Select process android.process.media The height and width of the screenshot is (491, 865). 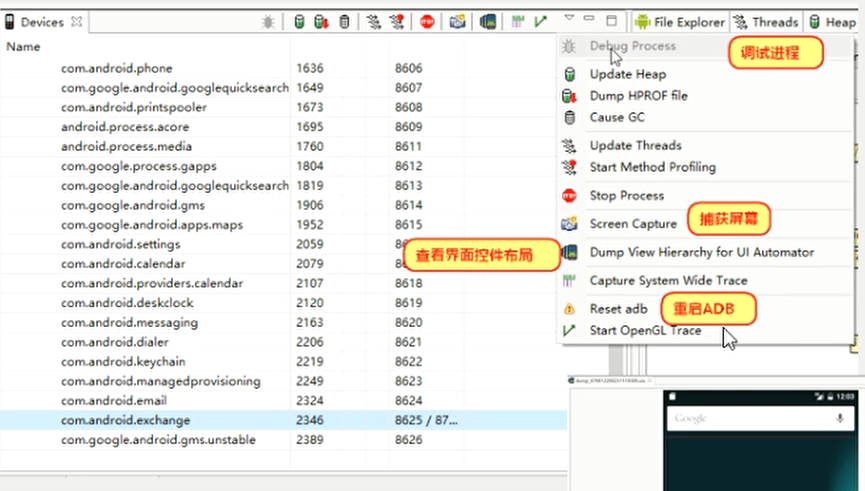(x=126, y=146)
